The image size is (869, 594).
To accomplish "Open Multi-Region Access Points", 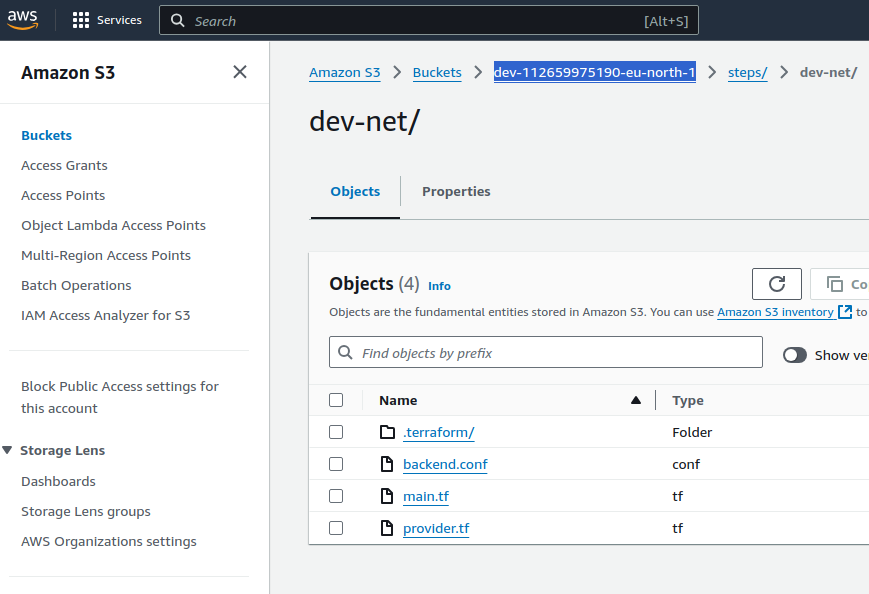I will tap(106, 255).
